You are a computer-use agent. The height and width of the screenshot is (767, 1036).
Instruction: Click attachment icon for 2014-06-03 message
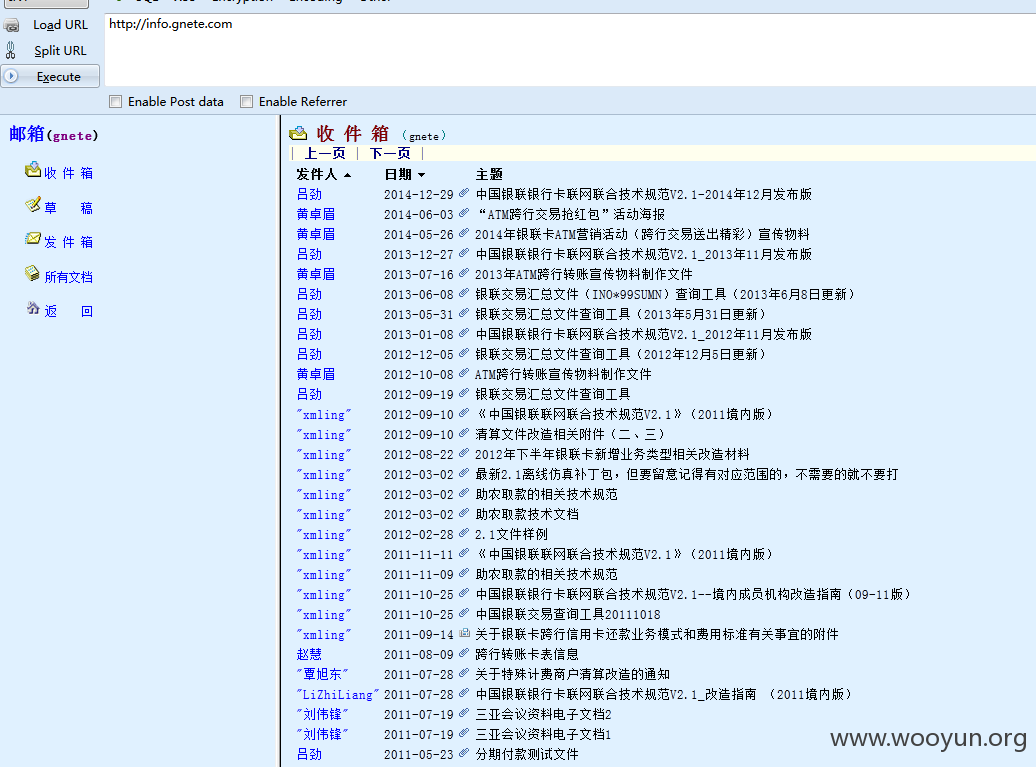(464, 213)
